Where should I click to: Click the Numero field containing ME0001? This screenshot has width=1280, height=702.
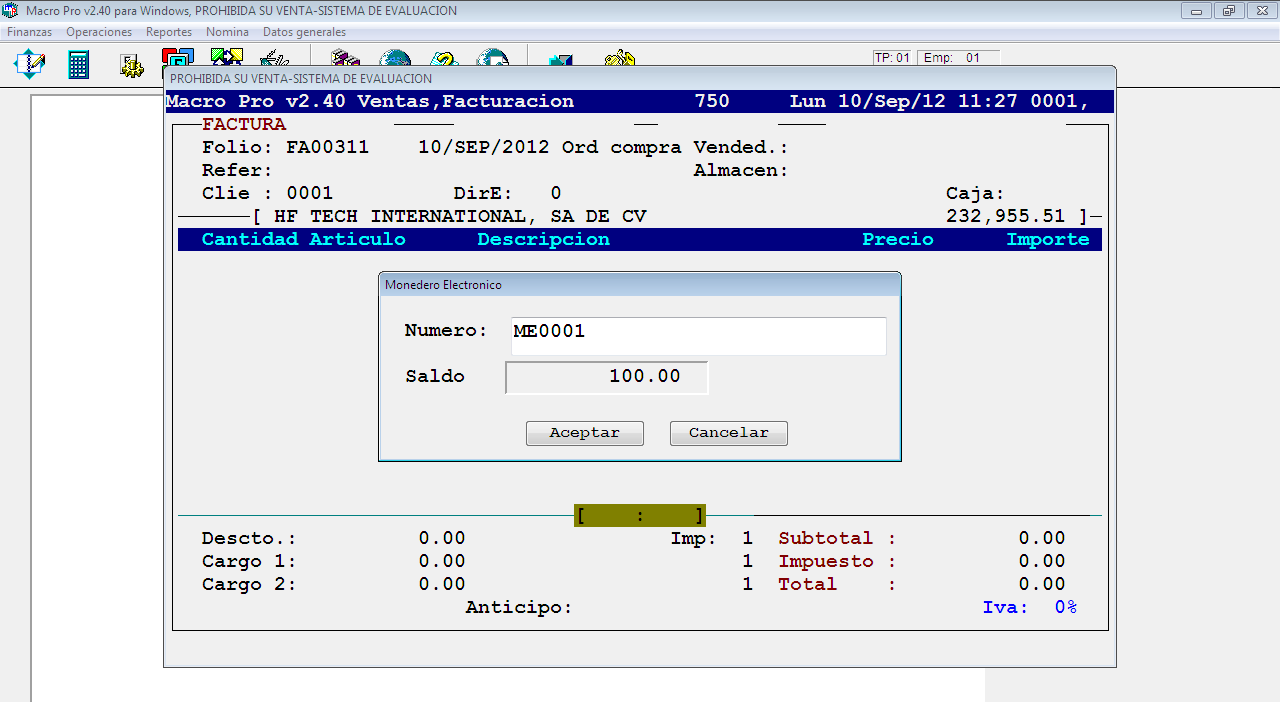pos(698,336)
